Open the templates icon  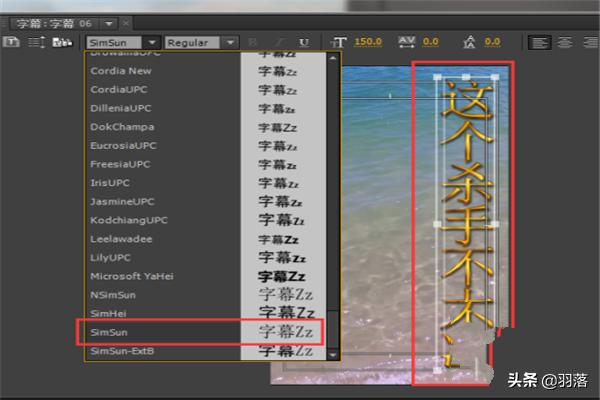pyautogui.click(x=62, y=42)
